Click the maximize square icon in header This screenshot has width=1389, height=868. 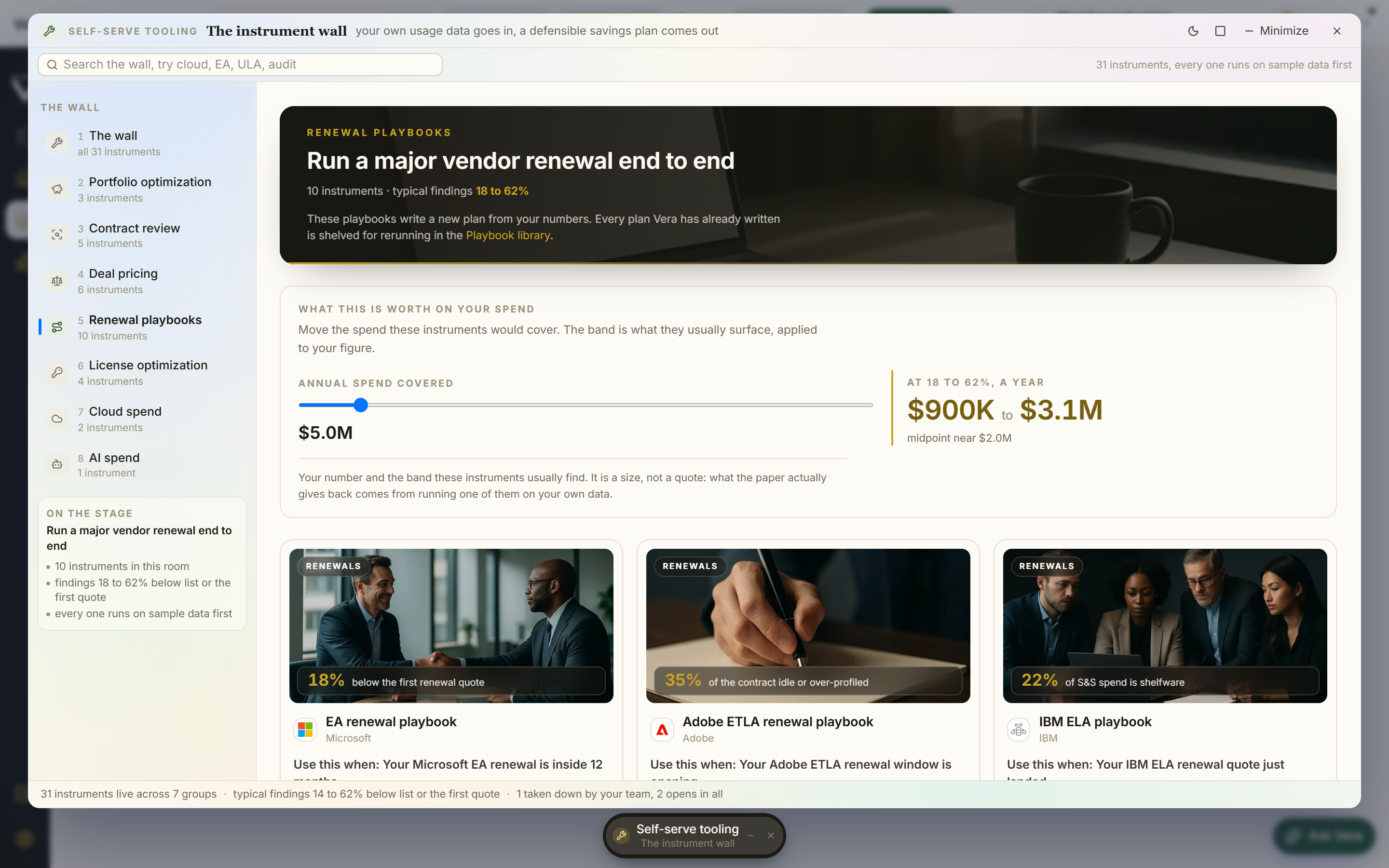tap(1220, 31)
